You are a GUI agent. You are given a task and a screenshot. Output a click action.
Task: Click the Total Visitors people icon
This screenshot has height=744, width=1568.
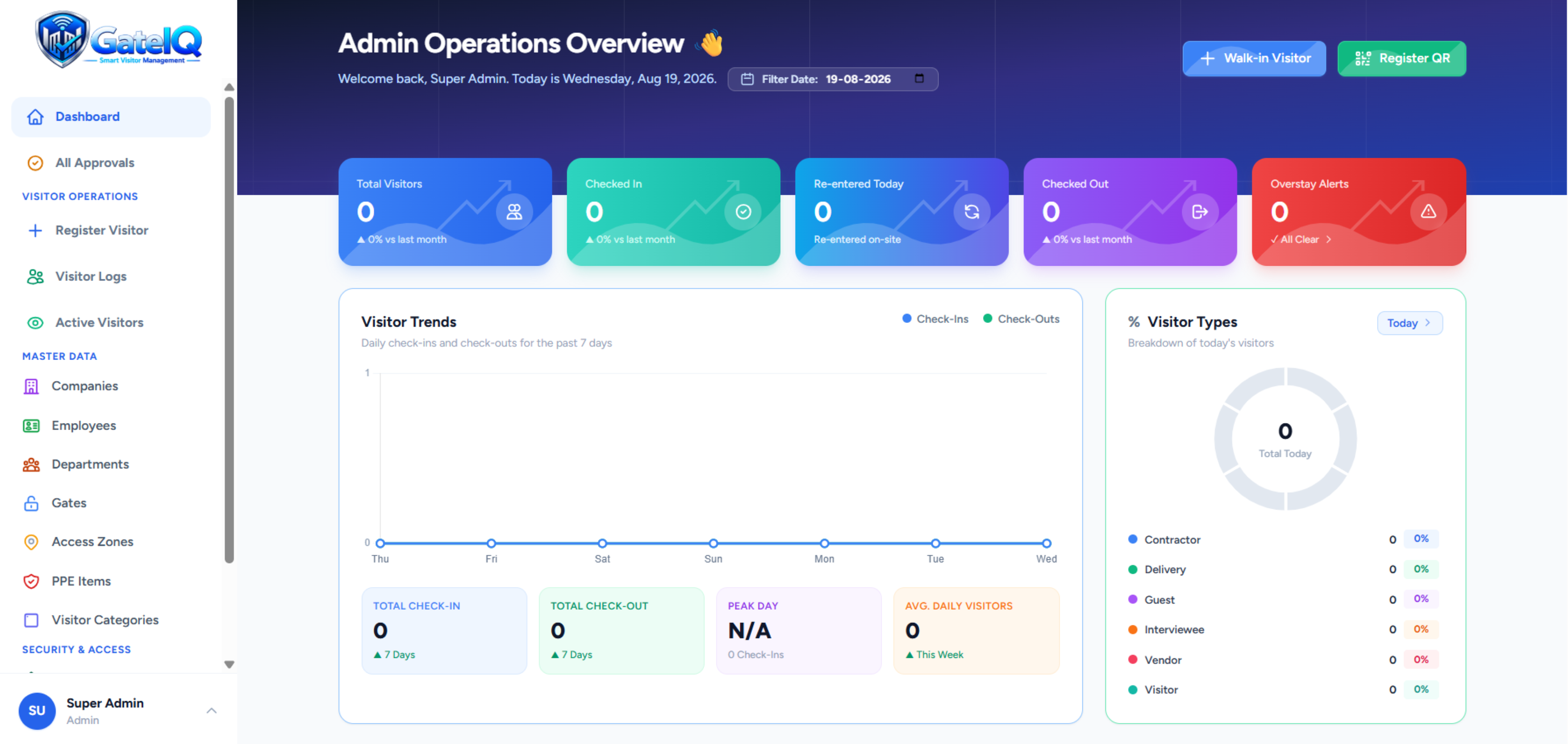[x=514, y=212]
